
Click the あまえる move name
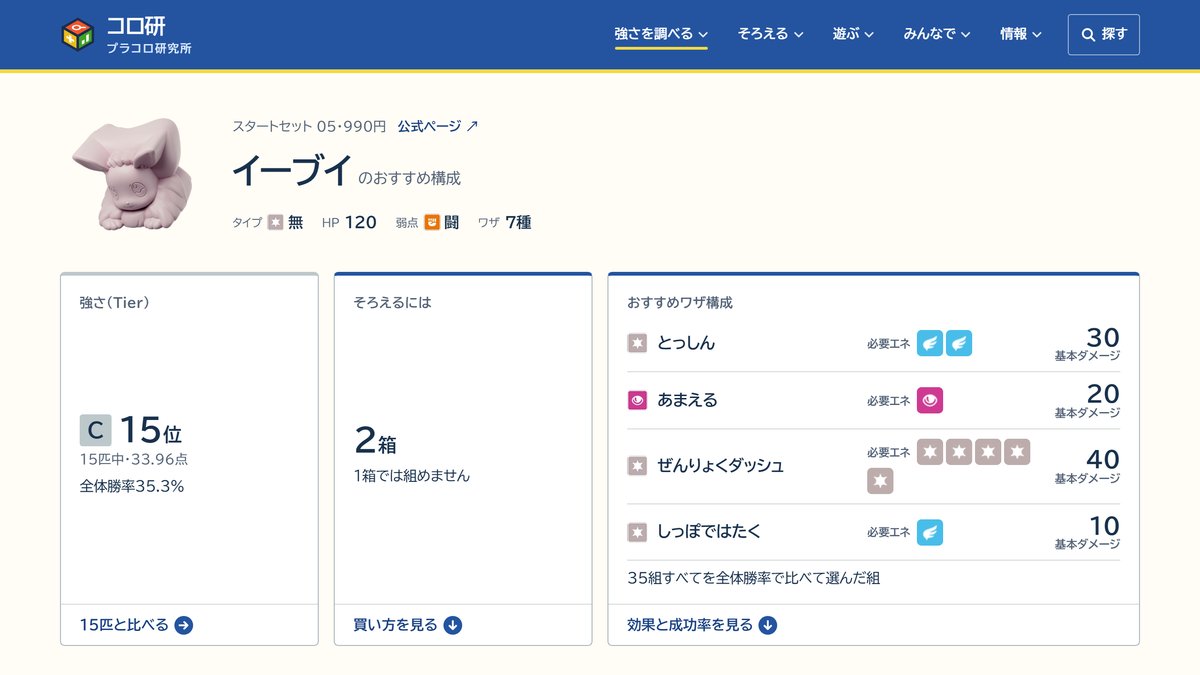coord(687,400)
